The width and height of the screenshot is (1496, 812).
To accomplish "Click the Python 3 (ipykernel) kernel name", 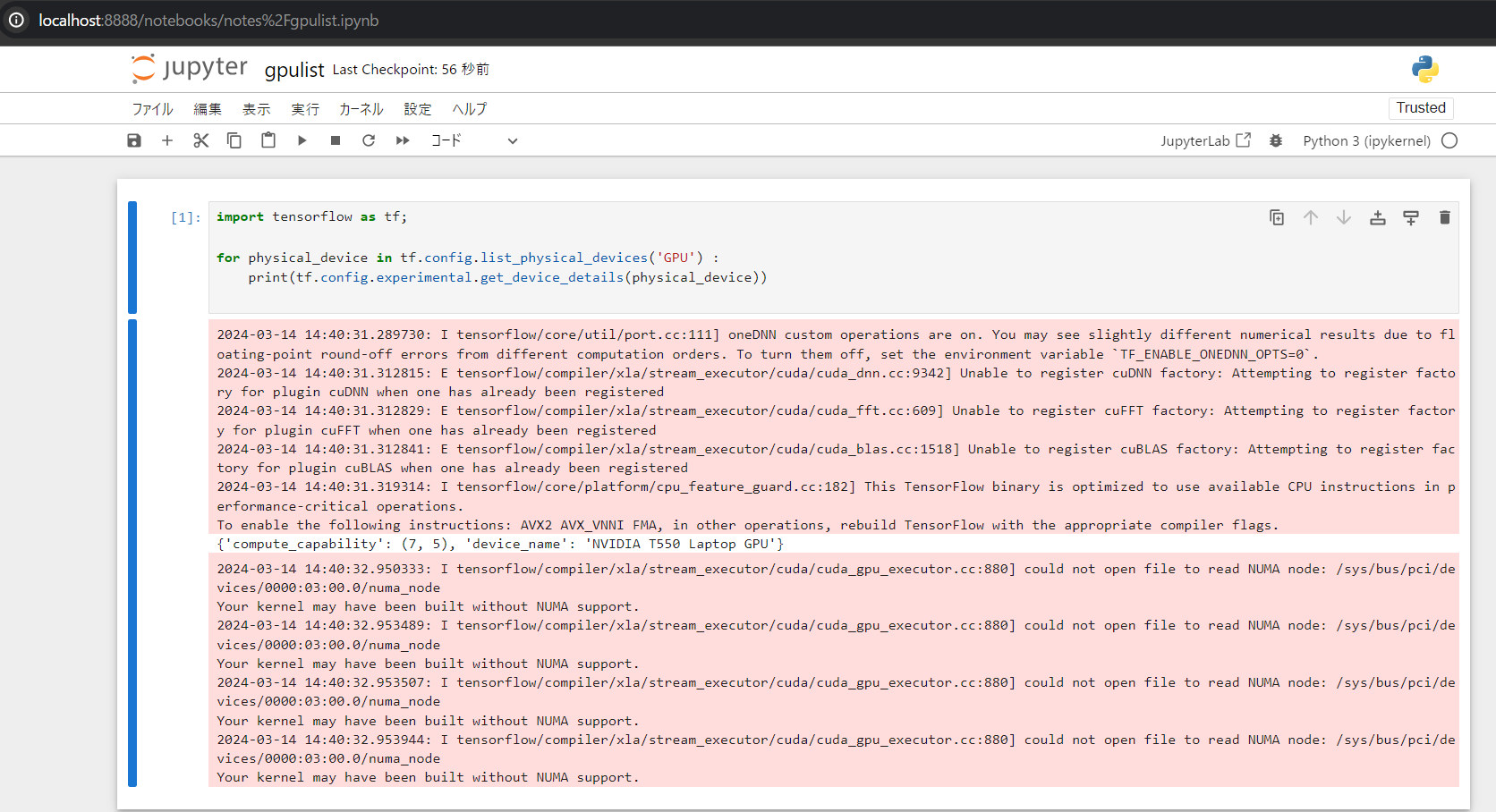I will coord(1366,140).
